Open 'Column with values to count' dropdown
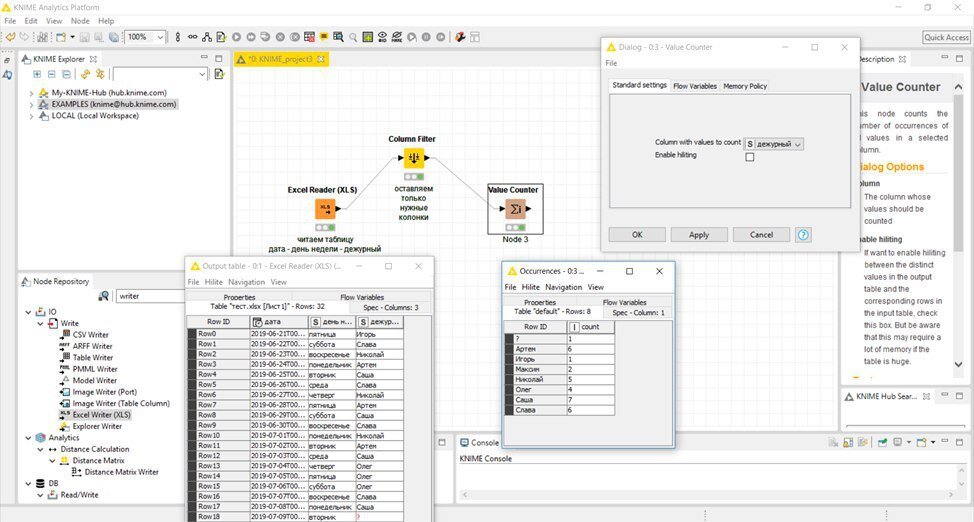The height and width of the screenshot is (522, 974). coord(774,144)
